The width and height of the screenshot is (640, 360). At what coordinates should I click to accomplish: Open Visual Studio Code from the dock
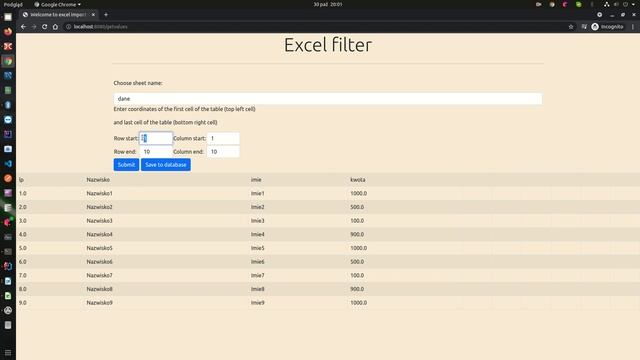[8, 164]
